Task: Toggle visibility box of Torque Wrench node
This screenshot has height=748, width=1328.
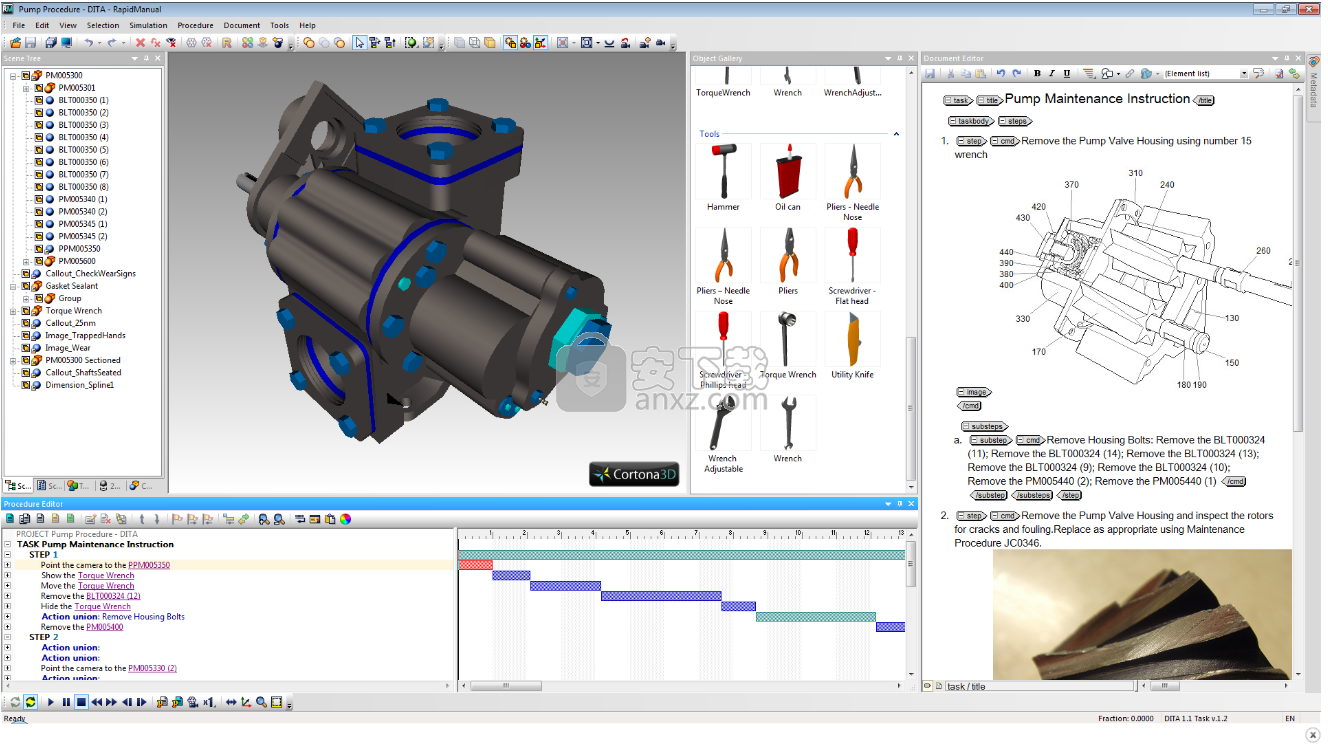Action: (26, 311)
